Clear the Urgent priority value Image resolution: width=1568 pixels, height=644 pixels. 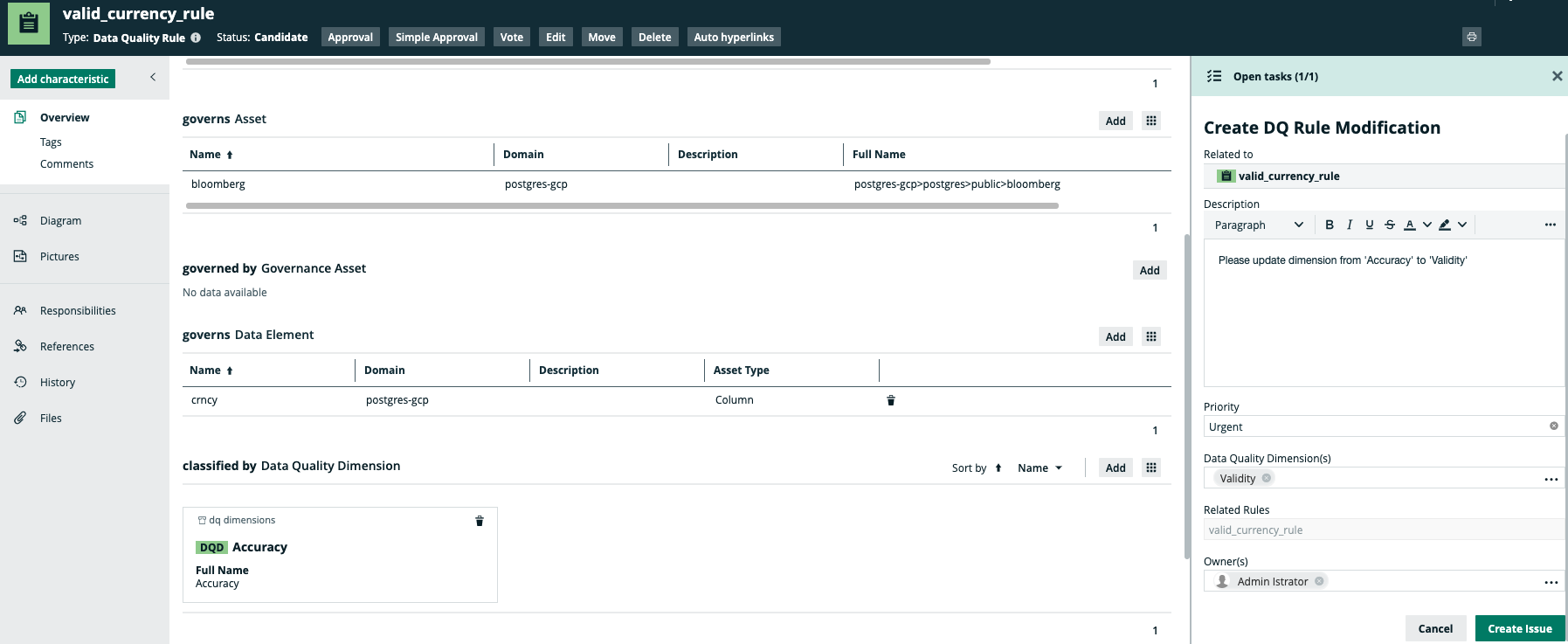coord(1554,426)
